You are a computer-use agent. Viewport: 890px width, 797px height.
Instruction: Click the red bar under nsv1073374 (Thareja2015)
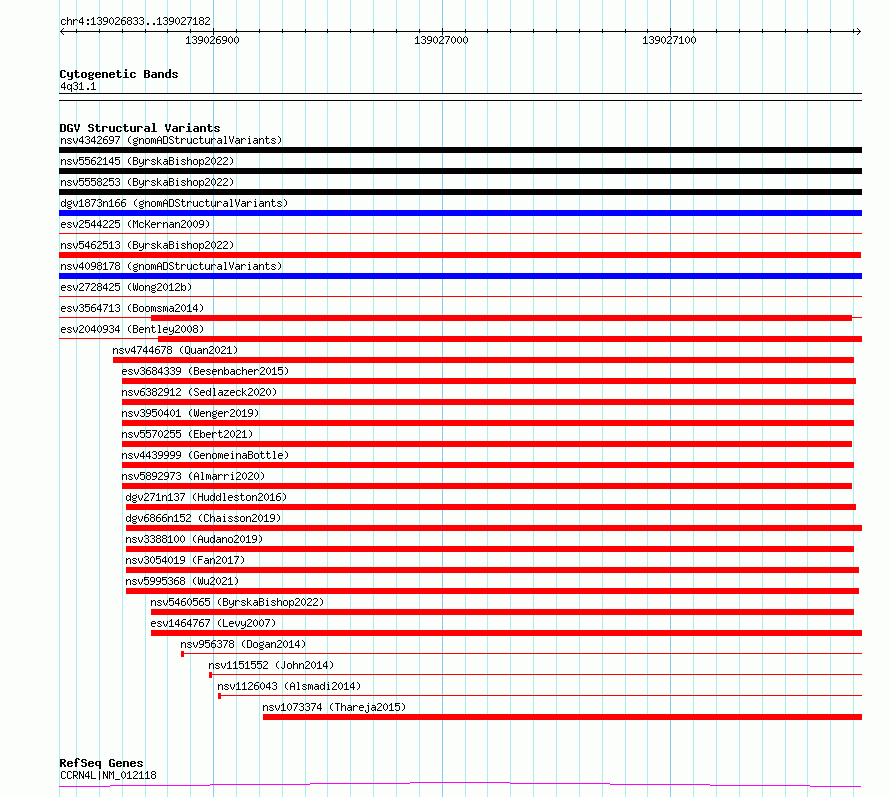[562, 717]
